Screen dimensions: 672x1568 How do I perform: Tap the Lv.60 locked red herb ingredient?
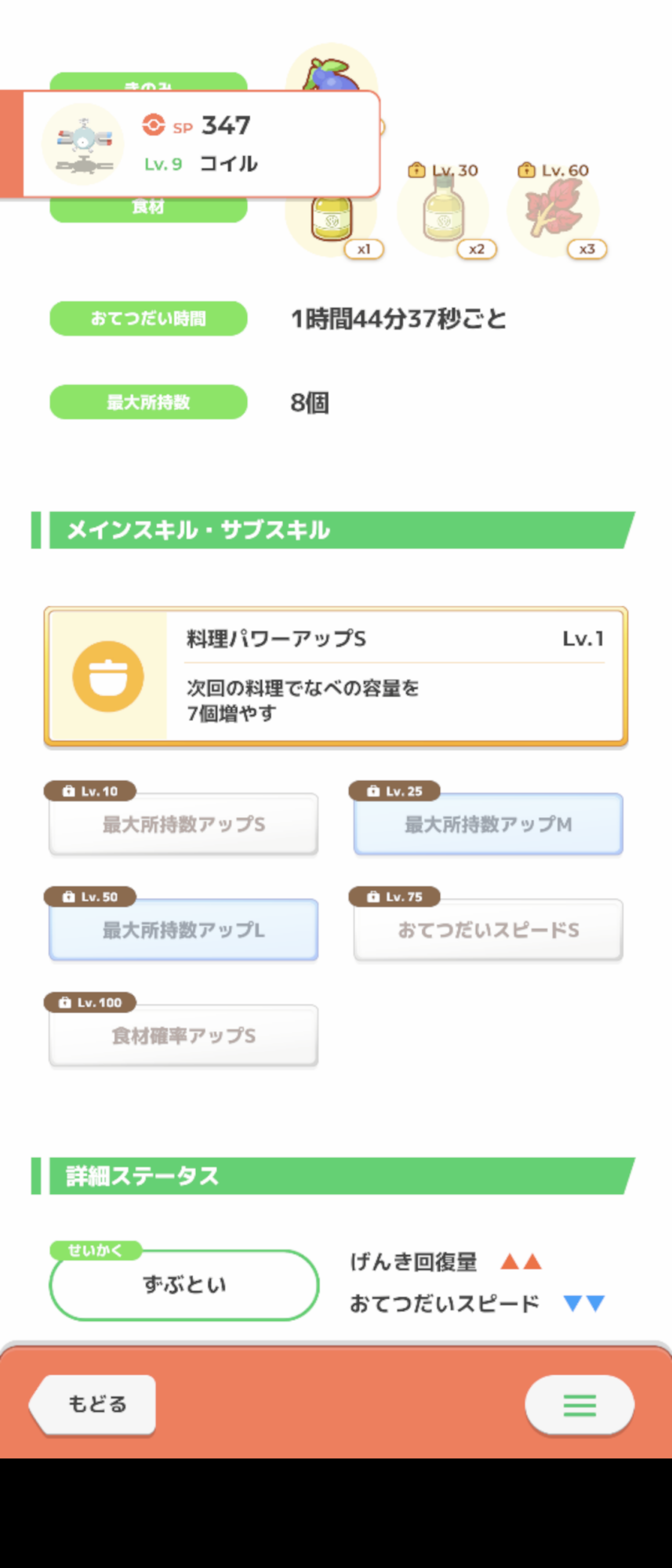click(x=554, y=209)
